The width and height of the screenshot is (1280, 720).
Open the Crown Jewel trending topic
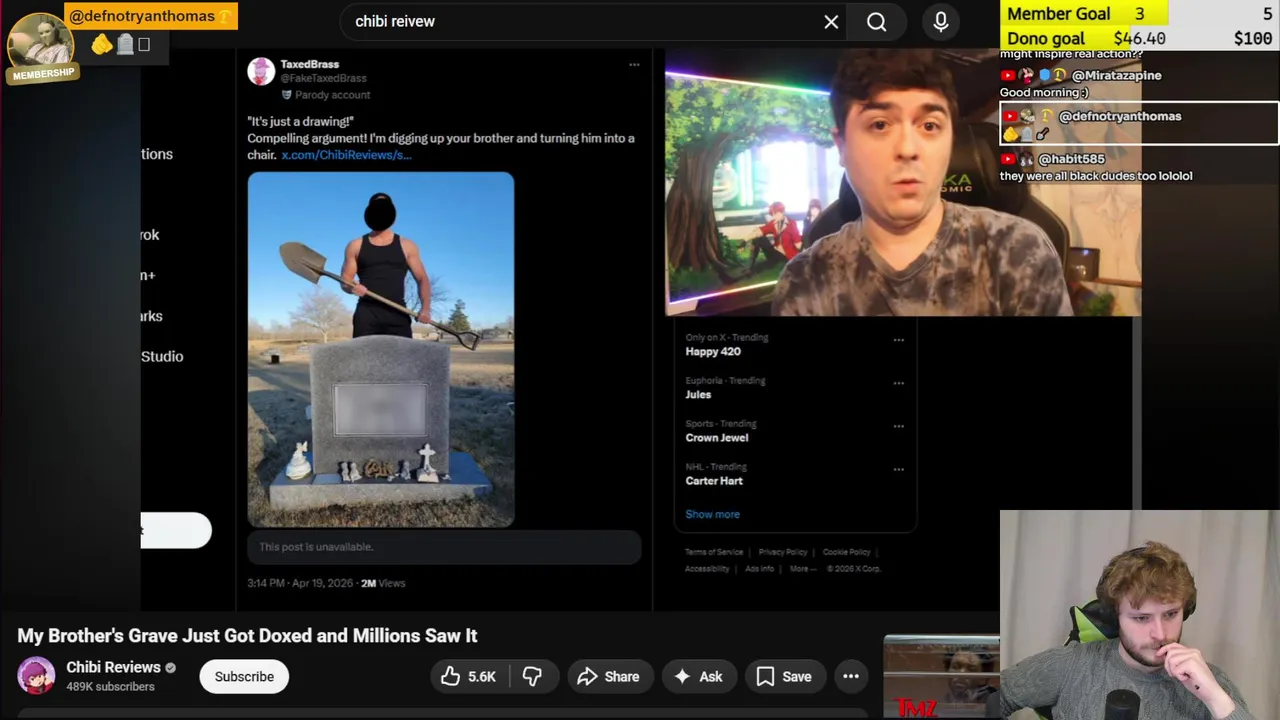coord(717,438)
